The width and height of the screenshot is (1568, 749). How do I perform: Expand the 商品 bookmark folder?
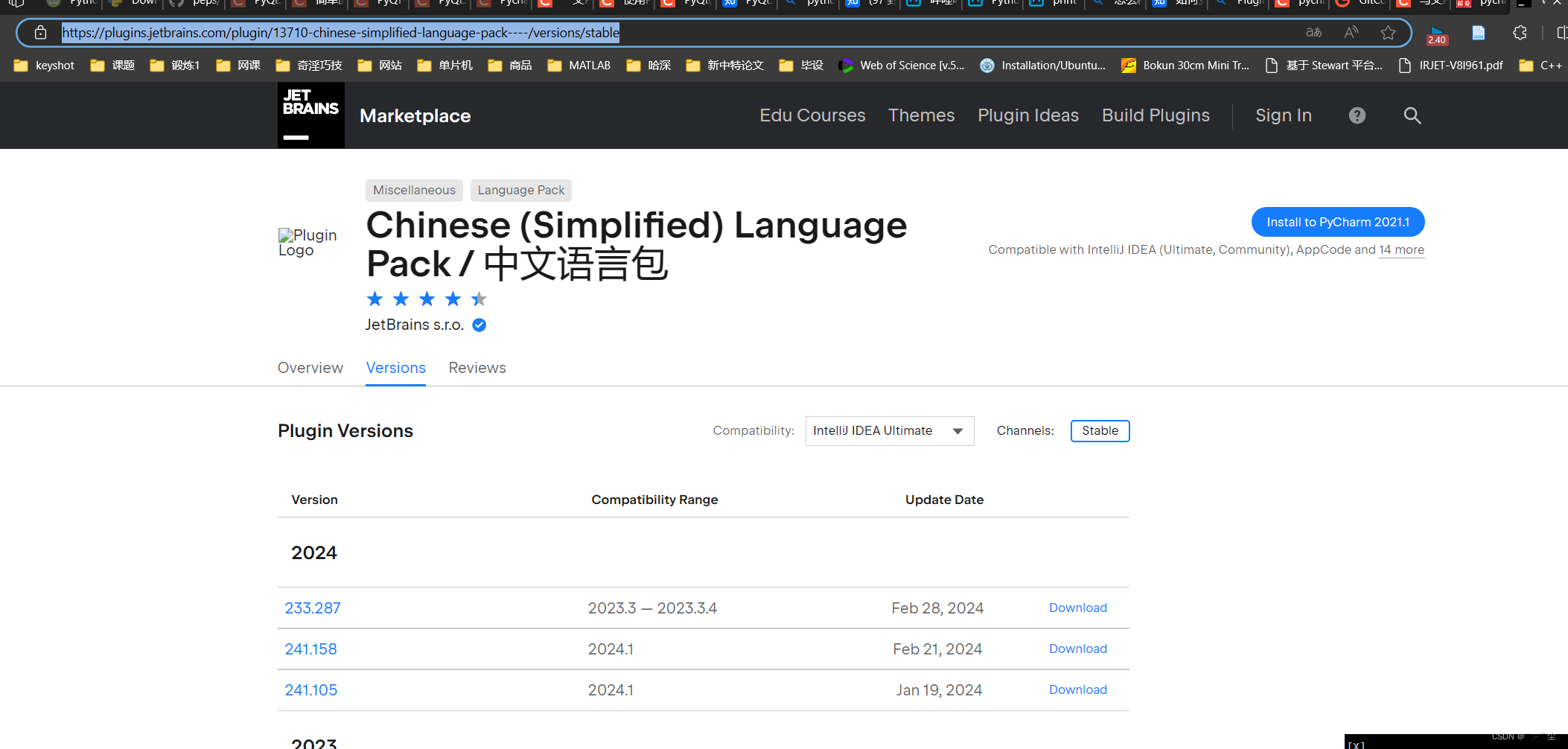pyautogui.click(x=510, y=66)
